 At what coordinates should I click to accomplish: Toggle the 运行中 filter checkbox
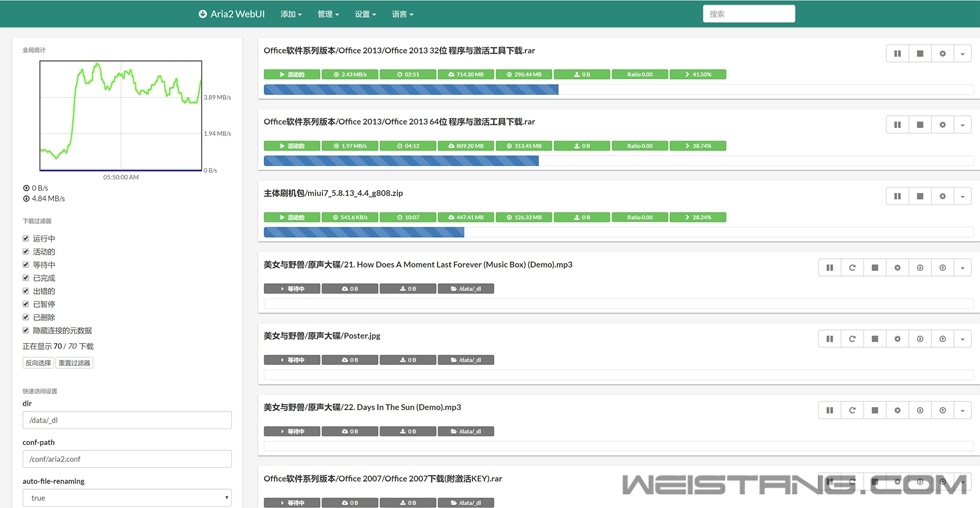tap(26, 238)
